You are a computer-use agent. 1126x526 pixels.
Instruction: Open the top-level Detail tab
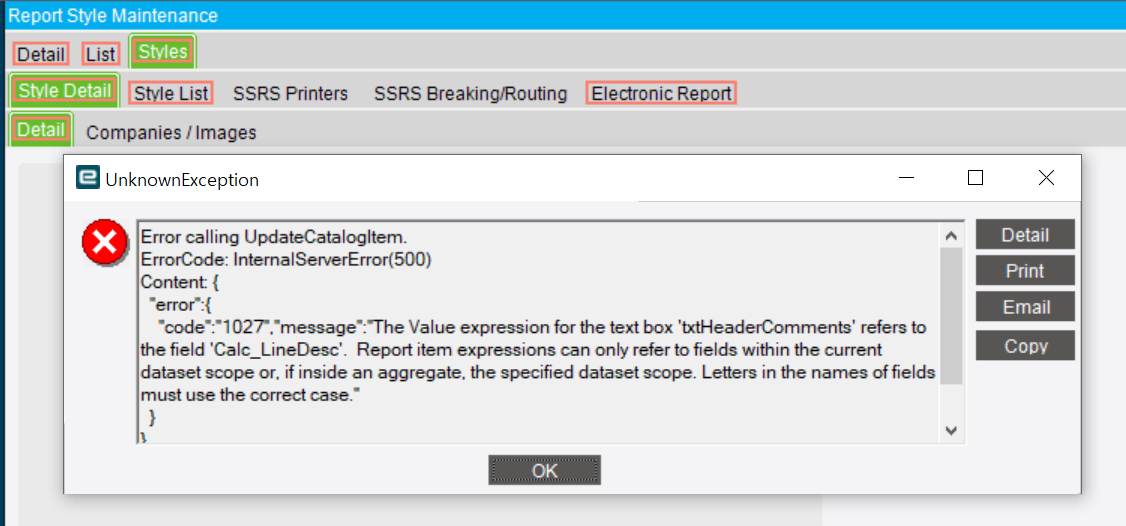tap(41, 54)
